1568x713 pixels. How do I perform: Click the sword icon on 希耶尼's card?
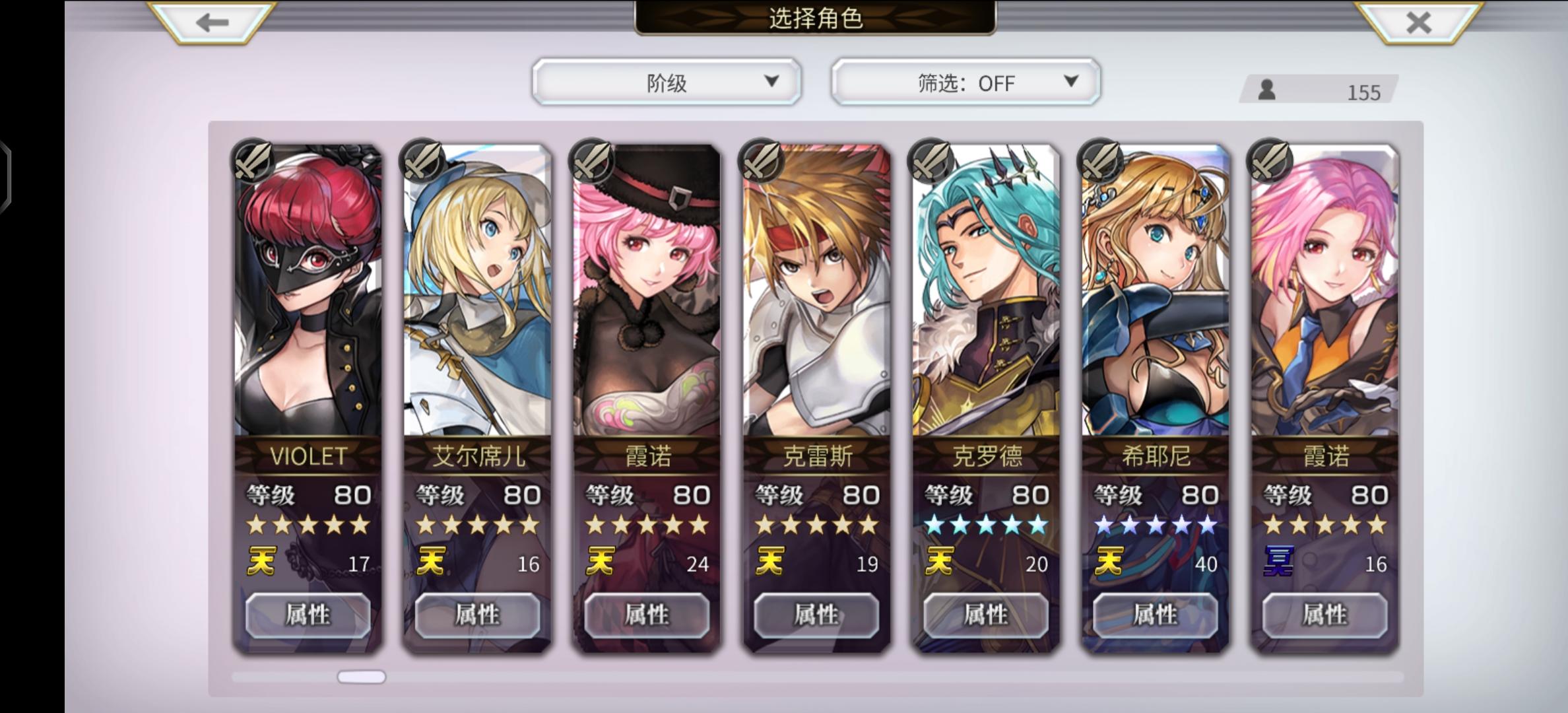click(x=1101, y=160)
